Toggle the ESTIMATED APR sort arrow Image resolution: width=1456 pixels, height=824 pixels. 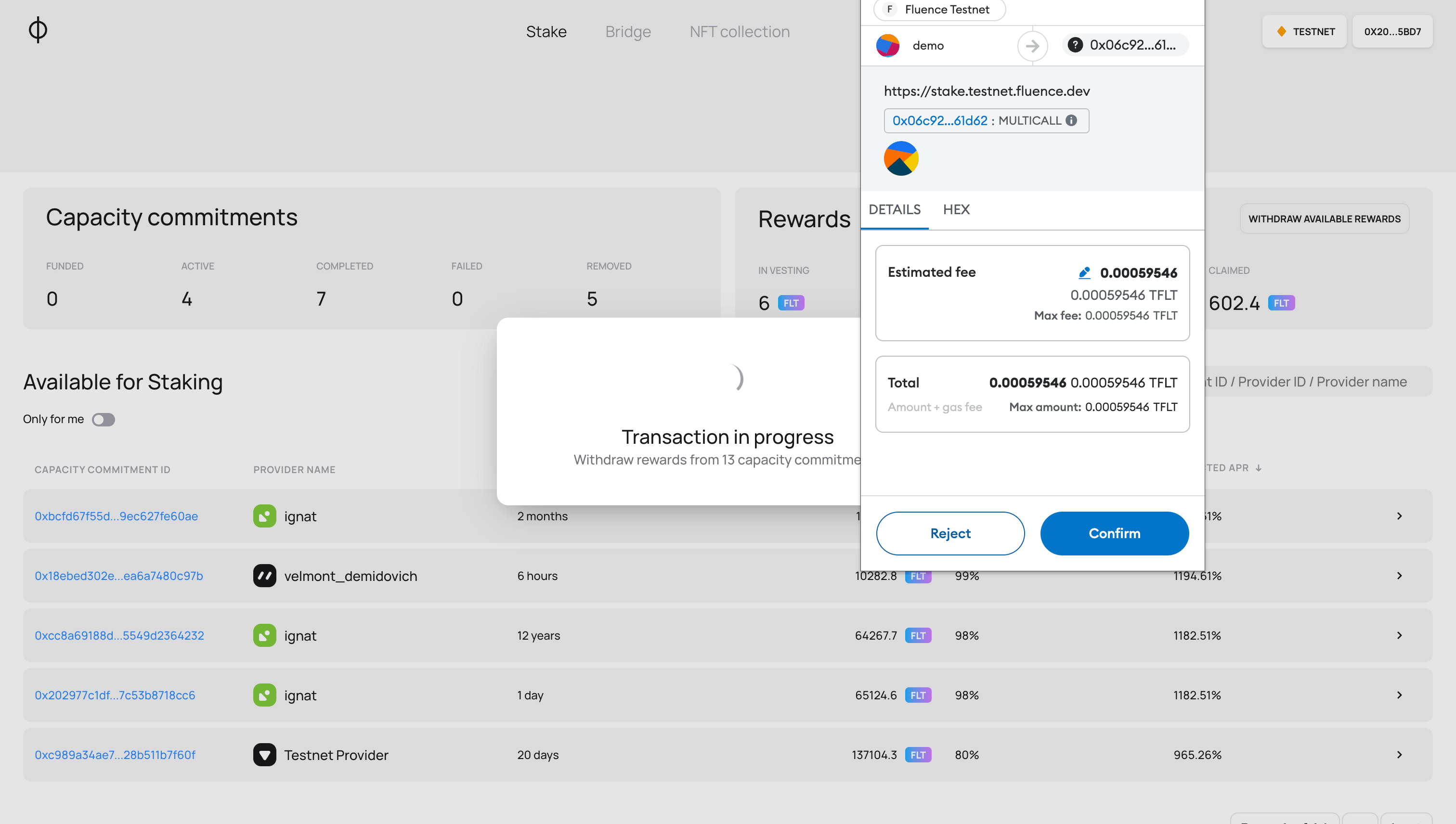point(1259,468)
